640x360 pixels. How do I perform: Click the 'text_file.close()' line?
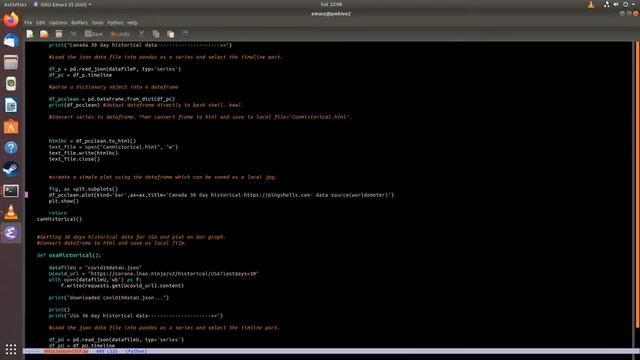74,159
